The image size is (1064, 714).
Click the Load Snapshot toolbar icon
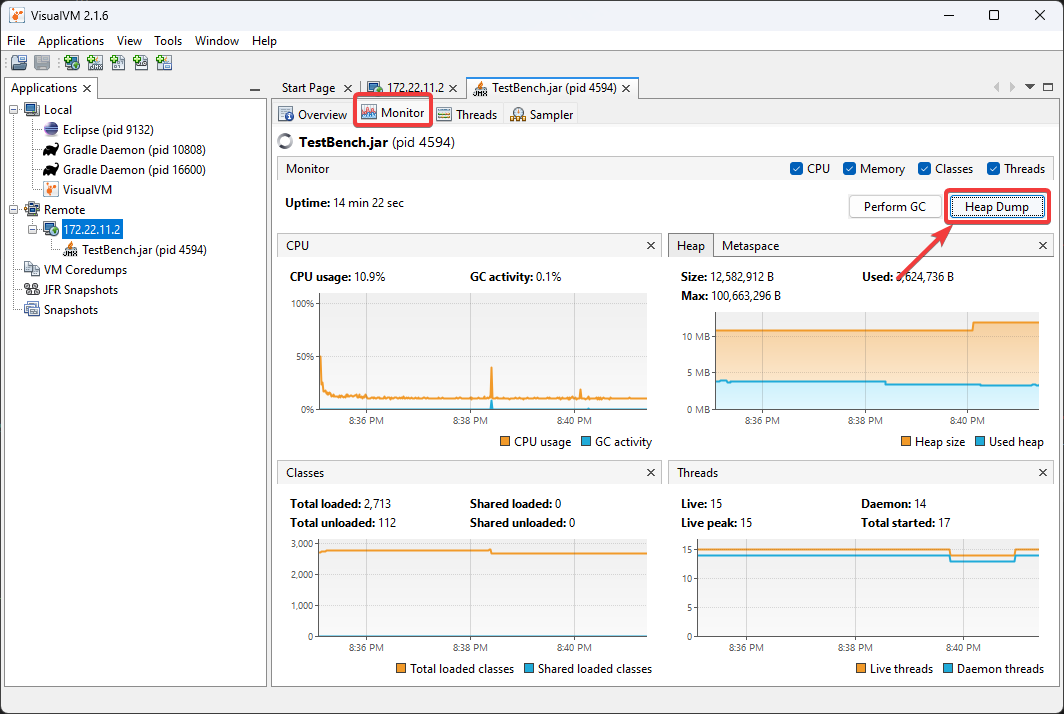click(19, 63)
